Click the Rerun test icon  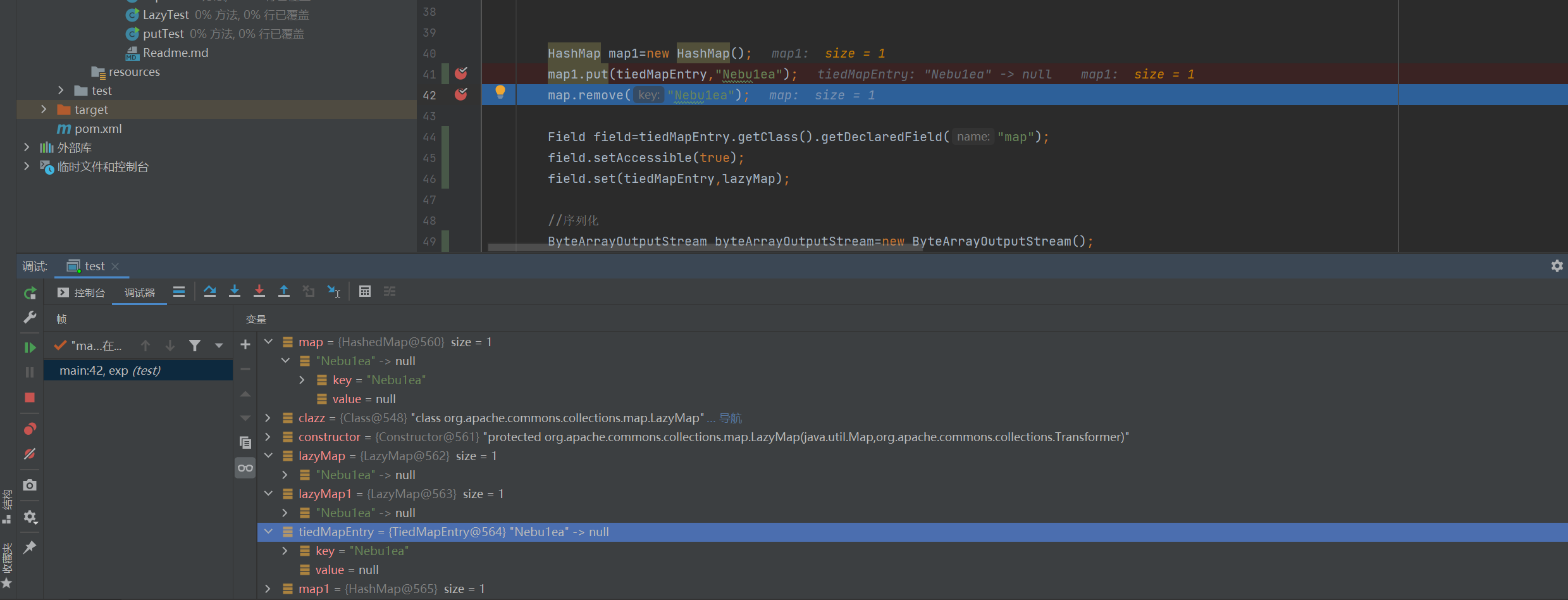(30, 293)
